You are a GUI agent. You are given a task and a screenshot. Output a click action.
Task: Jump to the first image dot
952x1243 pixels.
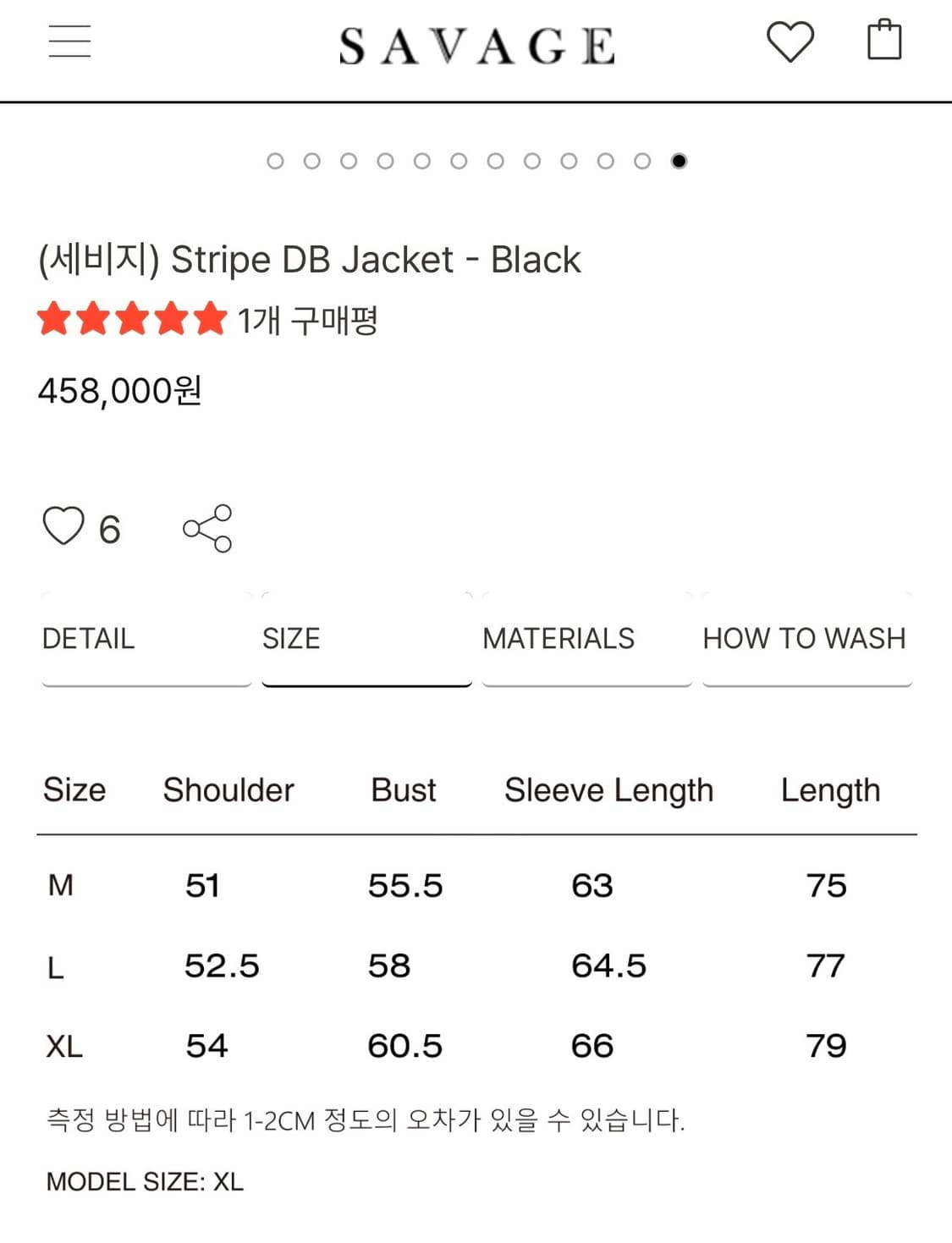[275, 161]
